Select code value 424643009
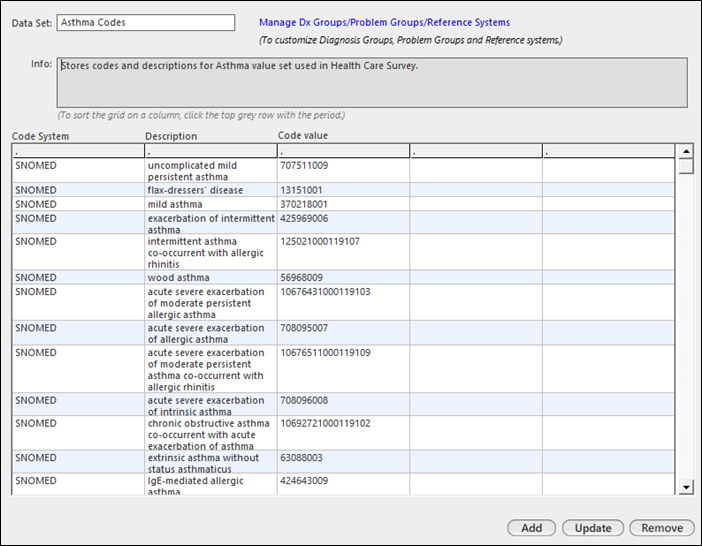 coord(343,485)
